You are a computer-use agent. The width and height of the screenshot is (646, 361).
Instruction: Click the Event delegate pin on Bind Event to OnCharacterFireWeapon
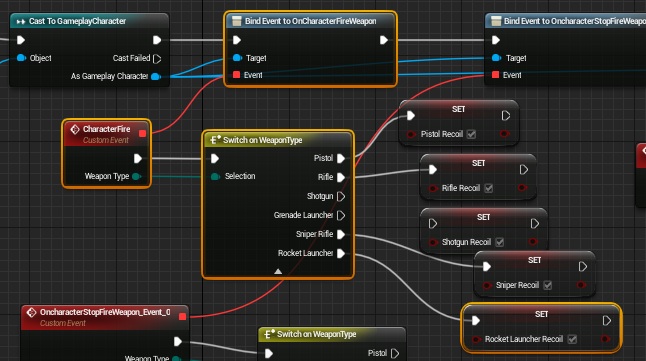click(x=236, y=75)
